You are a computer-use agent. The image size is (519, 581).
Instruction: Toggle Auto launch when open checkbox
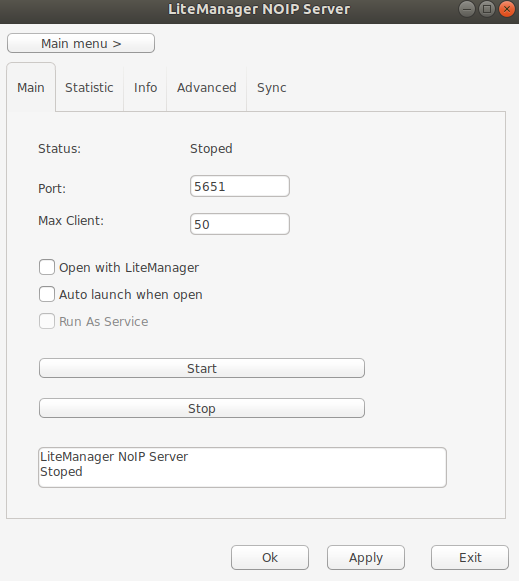point(47,294)
